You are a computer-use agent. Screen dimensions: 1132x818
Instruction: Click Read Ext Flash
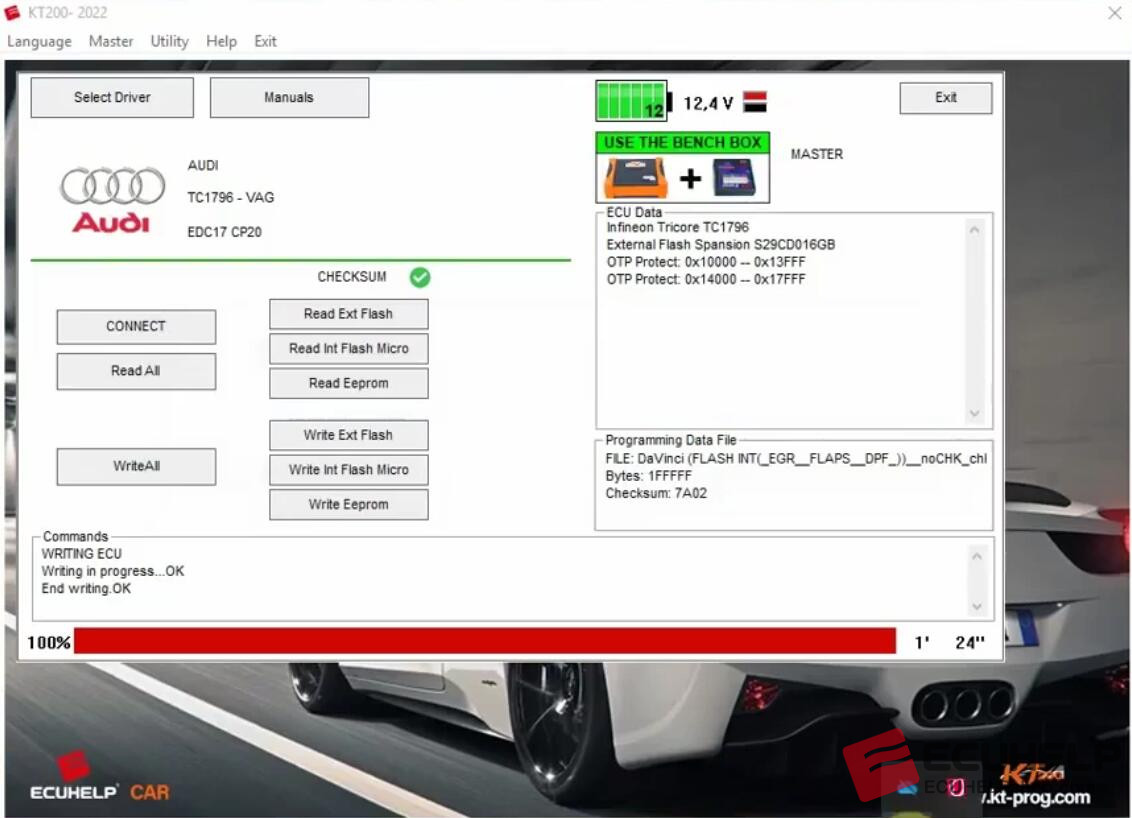click(349, 314)
